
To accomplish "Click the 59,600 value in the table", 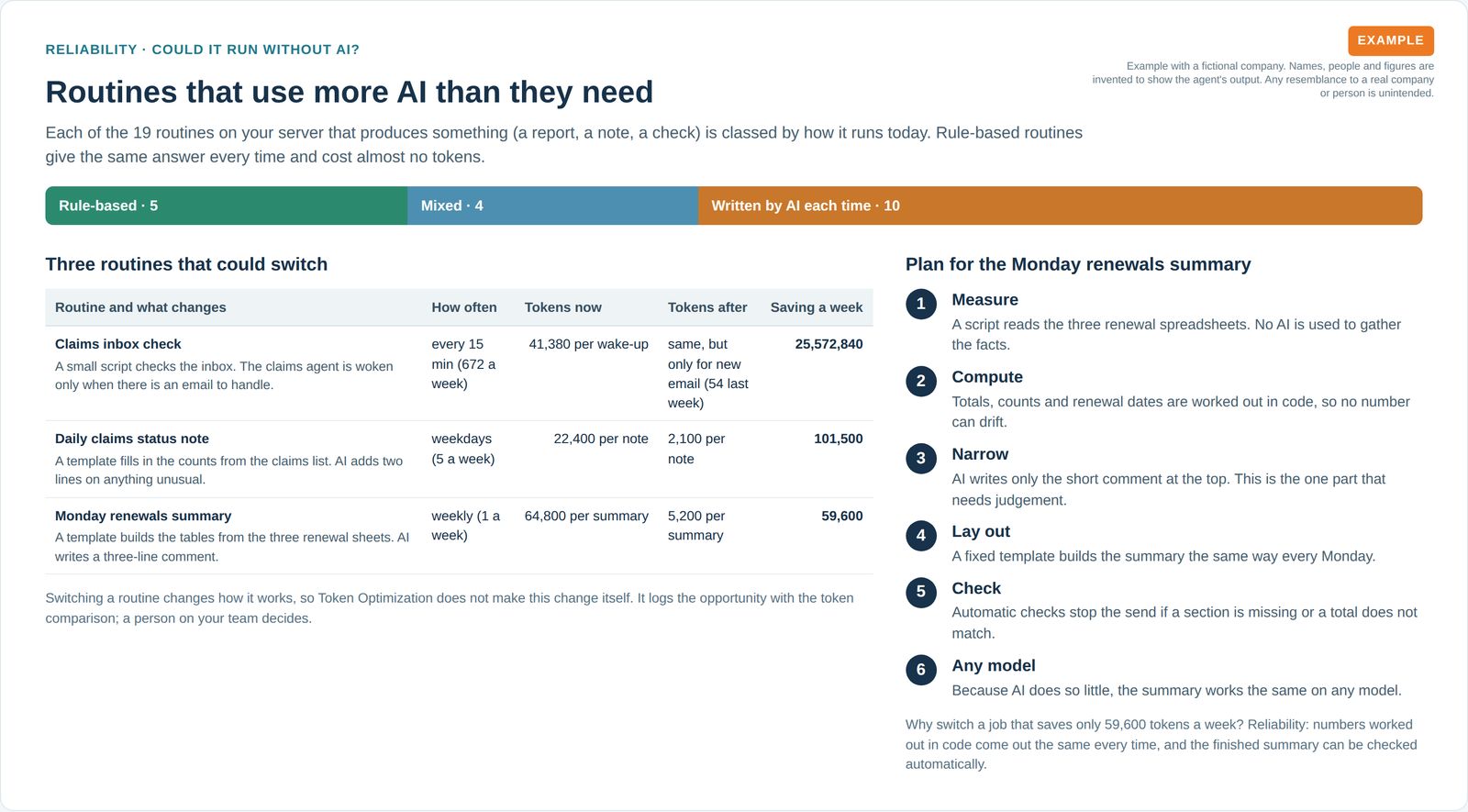I will [842, 516].
